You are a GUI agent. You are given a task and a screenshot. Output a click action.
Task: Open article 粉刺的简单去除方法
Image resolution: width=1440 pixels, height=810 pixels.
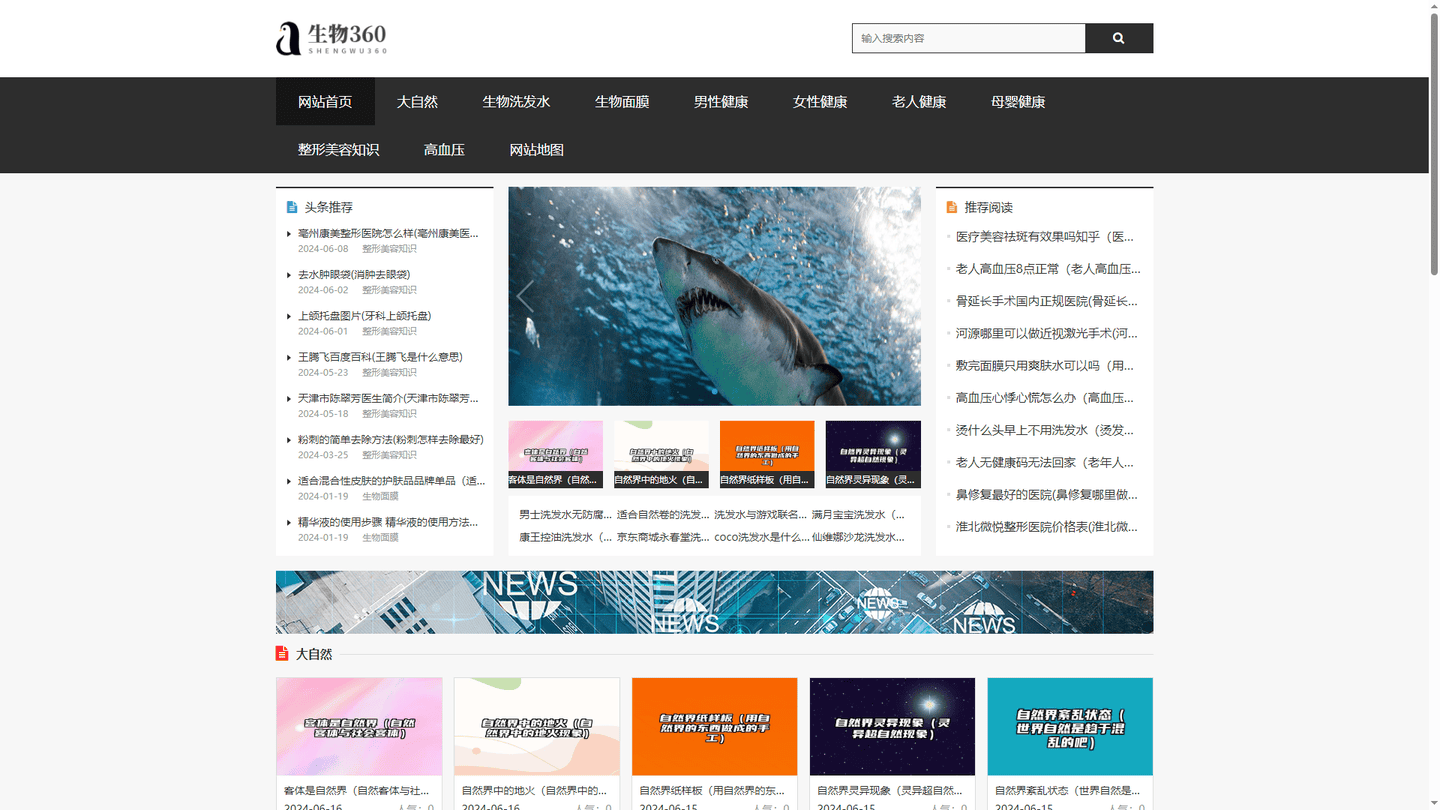pos(391,439)
